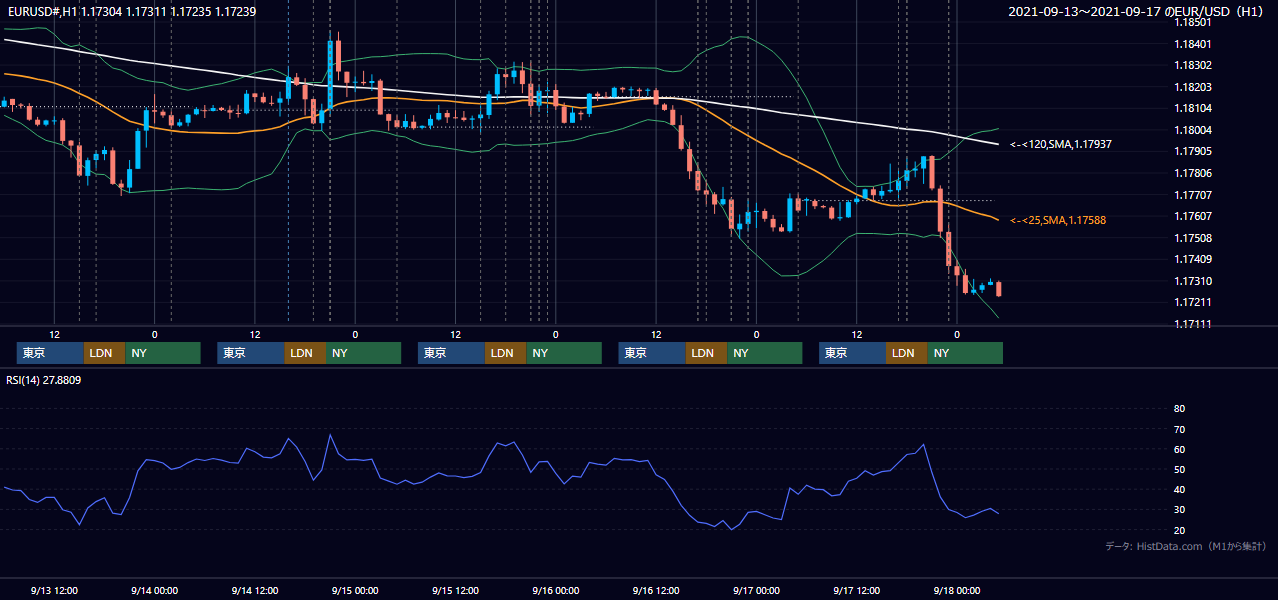Click RSI level 80 on scale
The height and width of the screenshot is (600, 1278).
(1179, 409)
